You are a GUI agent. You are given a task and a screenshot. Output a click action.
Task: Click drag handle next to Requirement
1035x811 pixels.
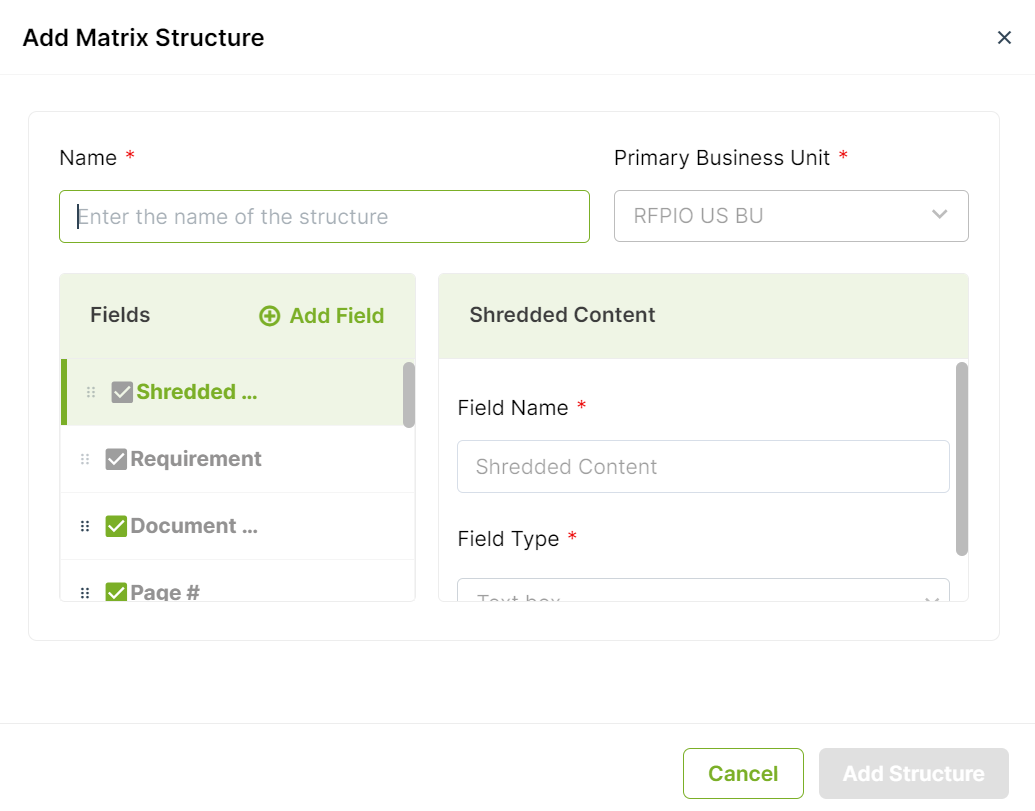[85, 459]
